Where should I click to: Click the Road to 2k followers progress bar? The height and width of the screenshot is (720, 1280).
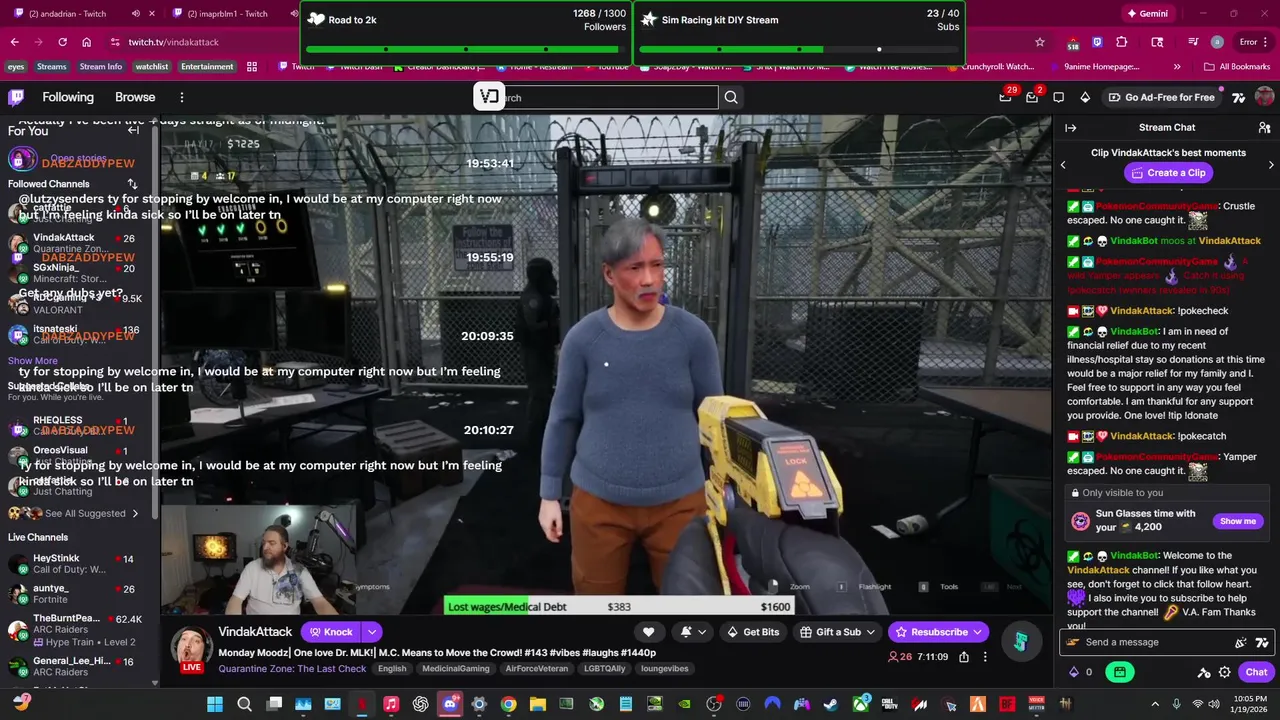point(466,49)
